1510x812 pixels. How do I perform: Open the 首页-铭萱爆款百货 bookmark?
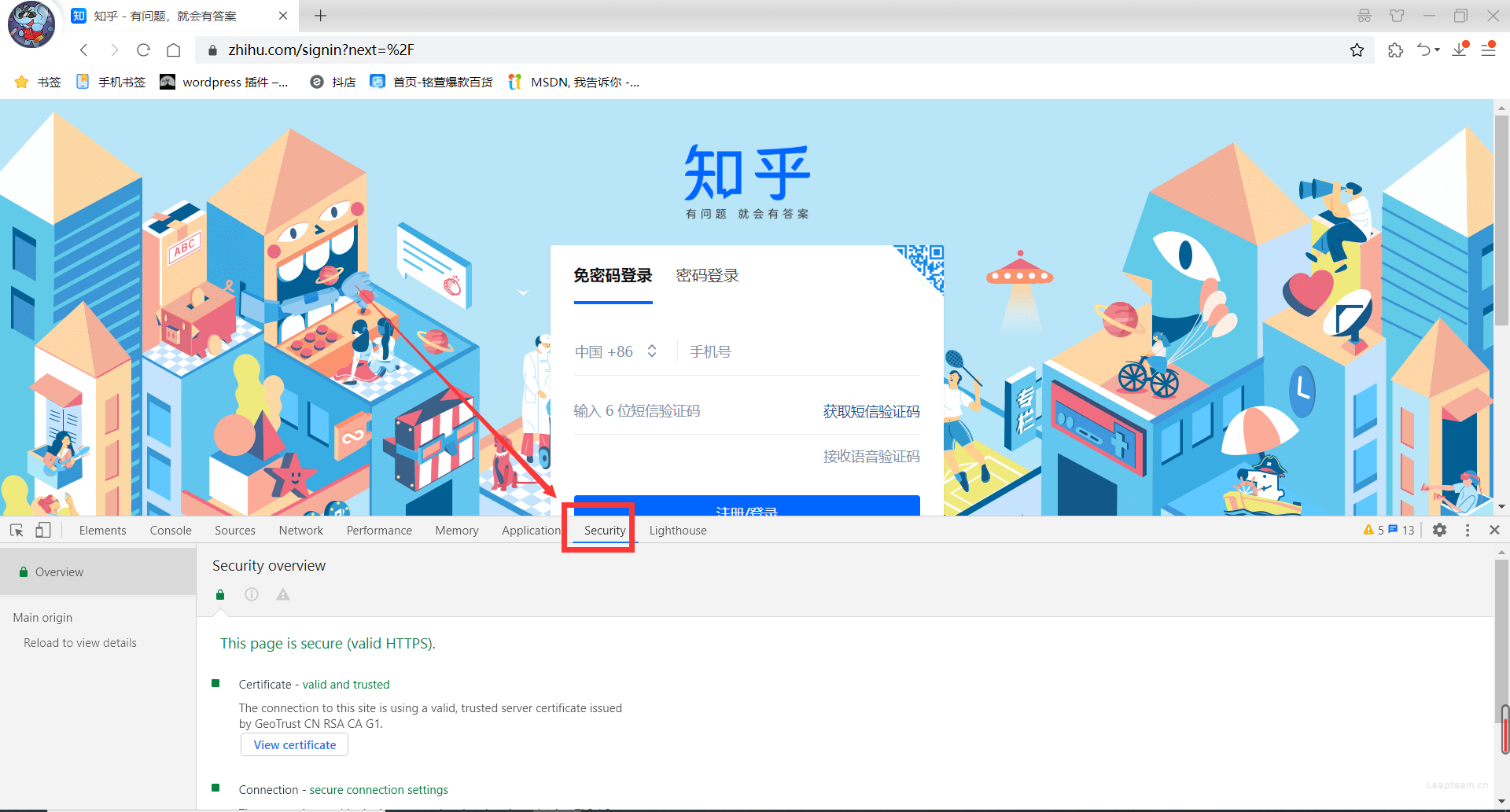(432, 82)
